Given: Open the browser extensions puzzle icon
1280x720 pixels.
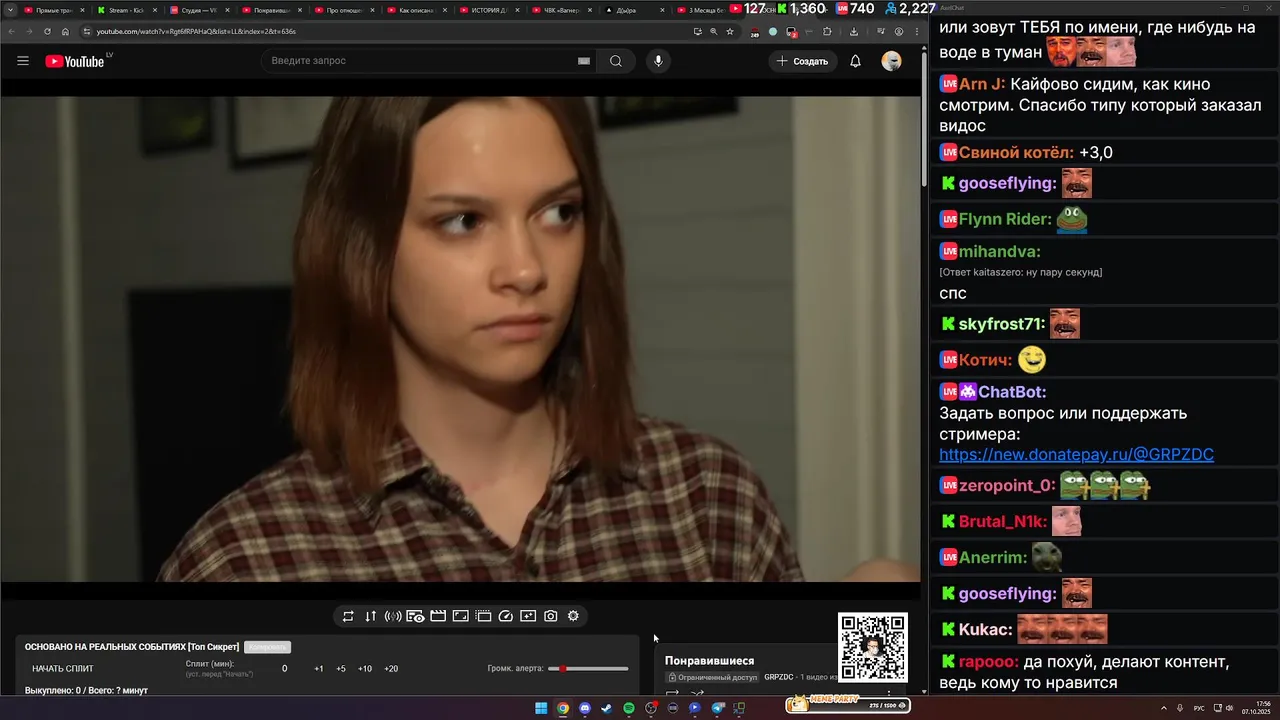Looking at the screenshot, I should coord(827,31).
